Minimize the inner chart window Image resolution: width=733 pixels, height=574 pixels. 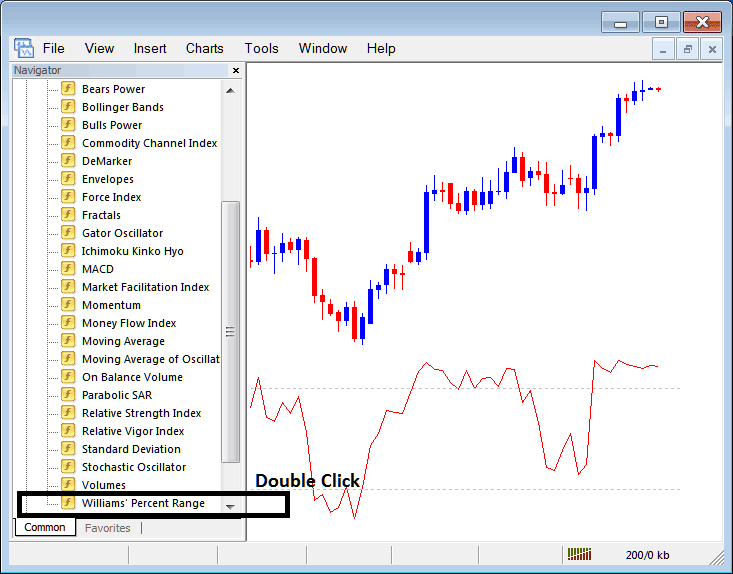[x=663, y=49]
